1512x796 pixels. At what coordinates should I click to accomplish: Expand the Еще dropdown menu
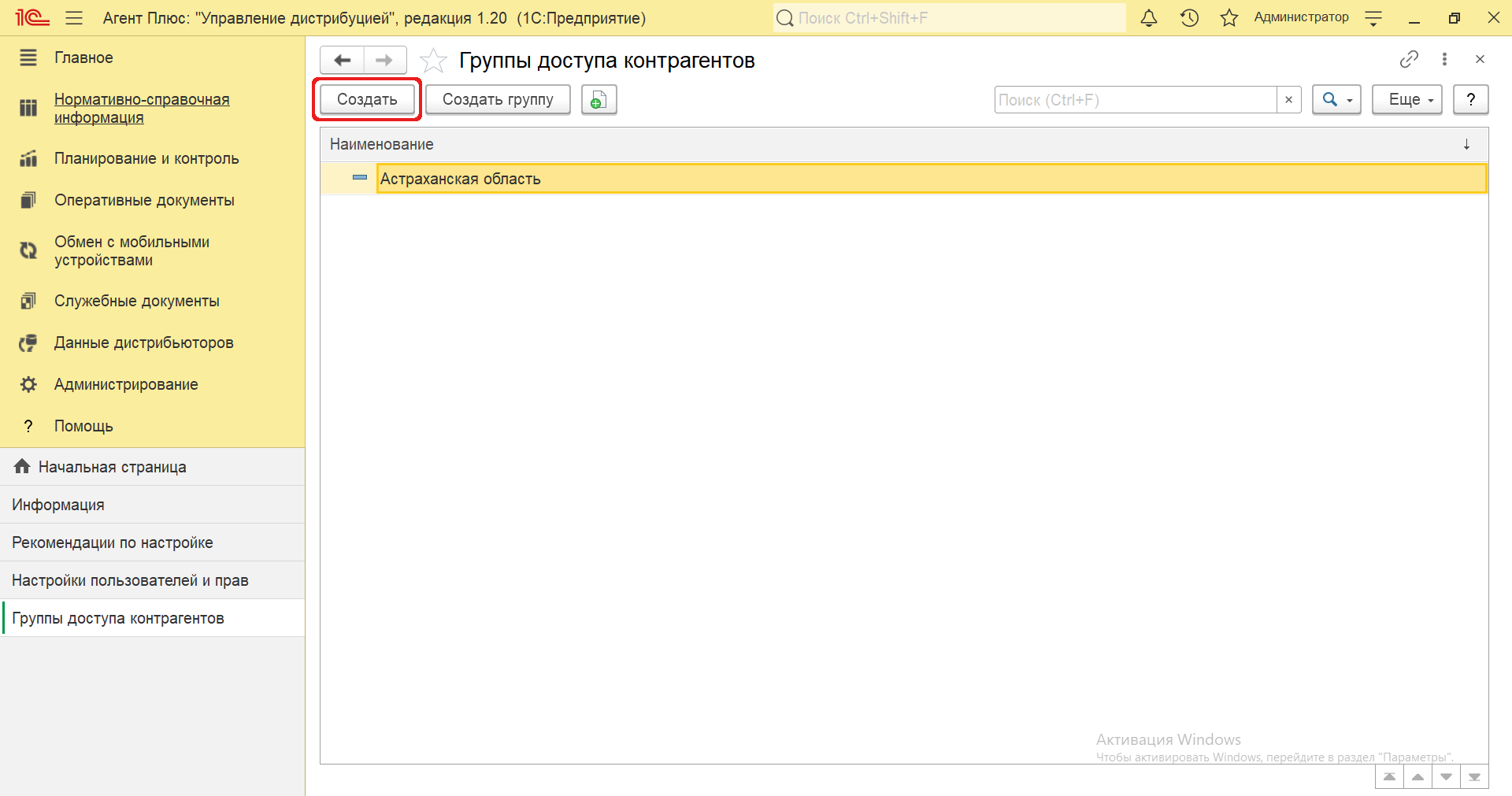tap(1406, 100)
